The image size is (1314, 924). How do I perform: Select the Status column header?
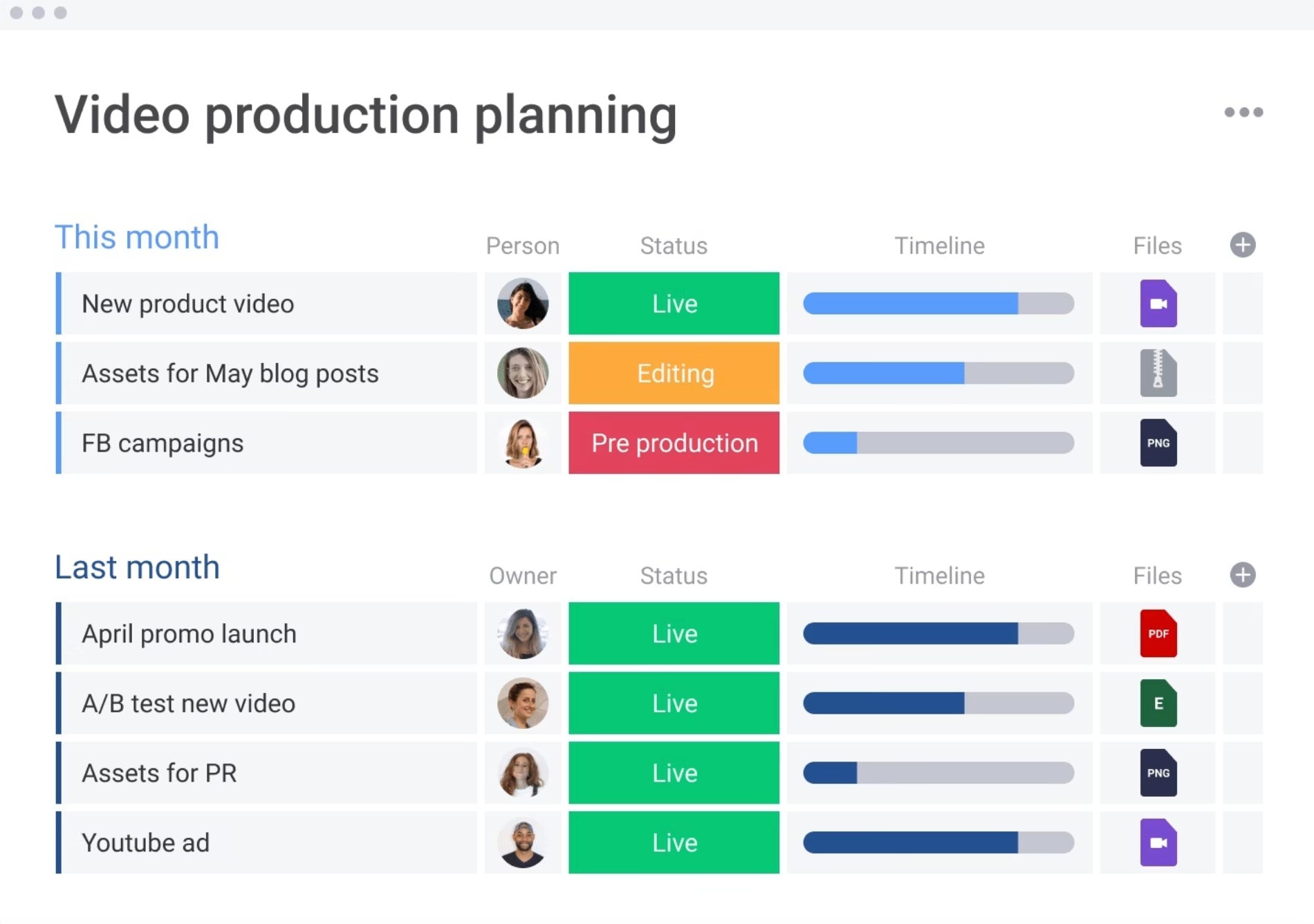click(x=674, y=246)
